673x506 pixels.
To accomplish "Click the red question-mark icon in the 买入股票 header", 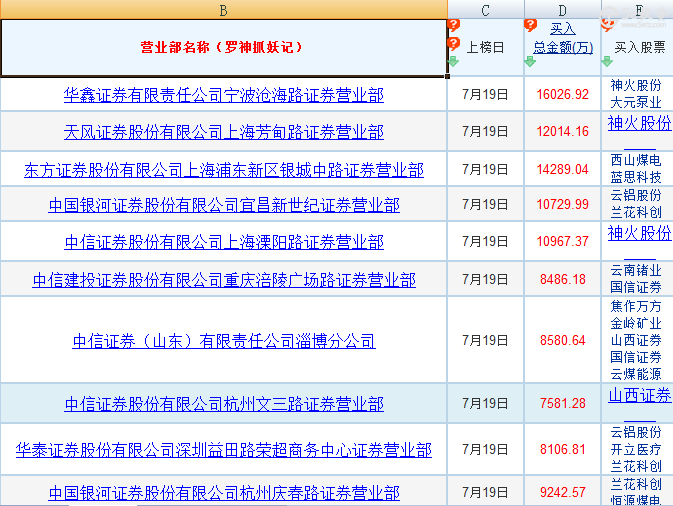I will point(608,25).
